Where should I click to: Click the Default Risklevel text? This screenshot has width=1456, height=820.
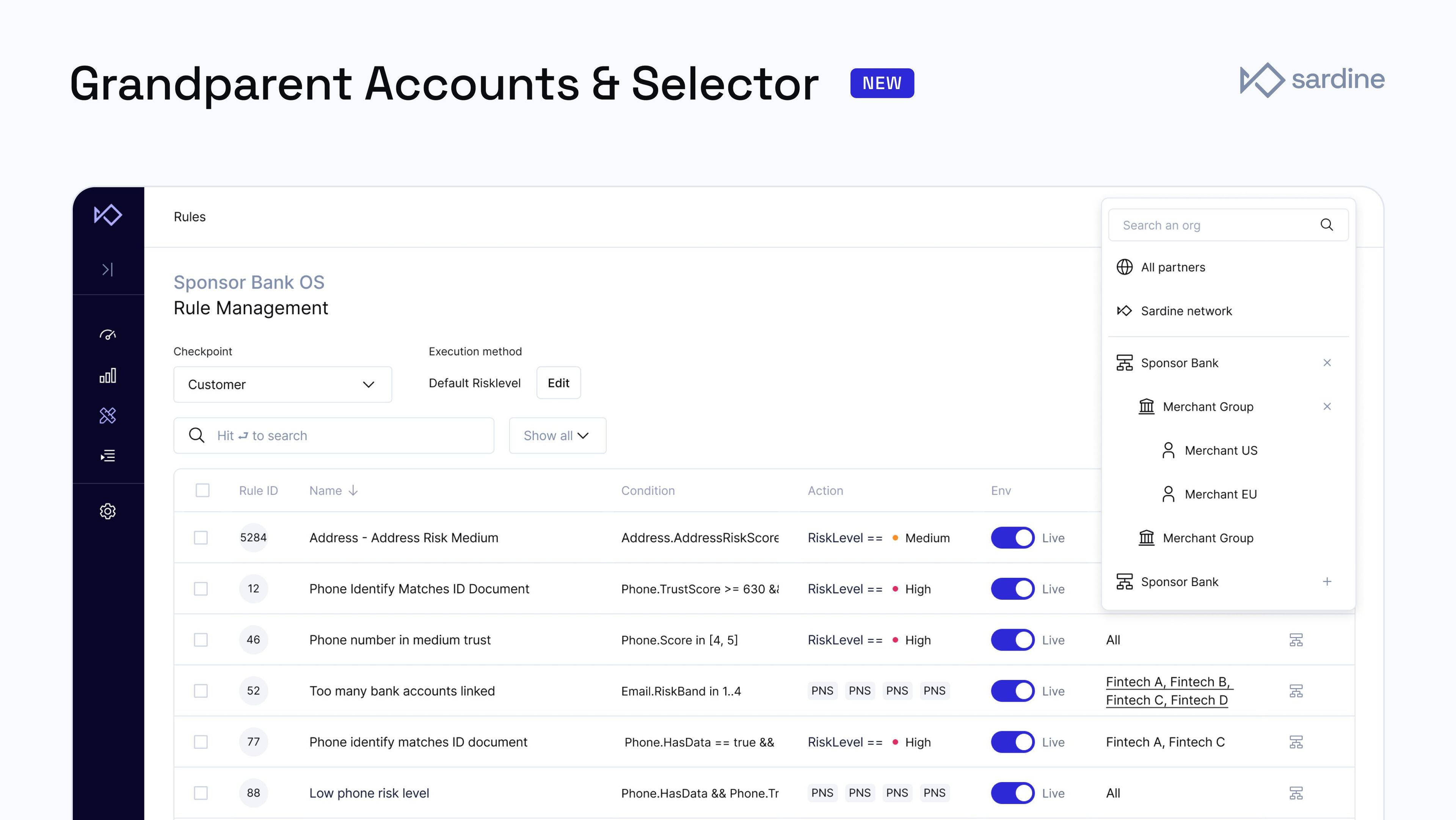(474, 383)
